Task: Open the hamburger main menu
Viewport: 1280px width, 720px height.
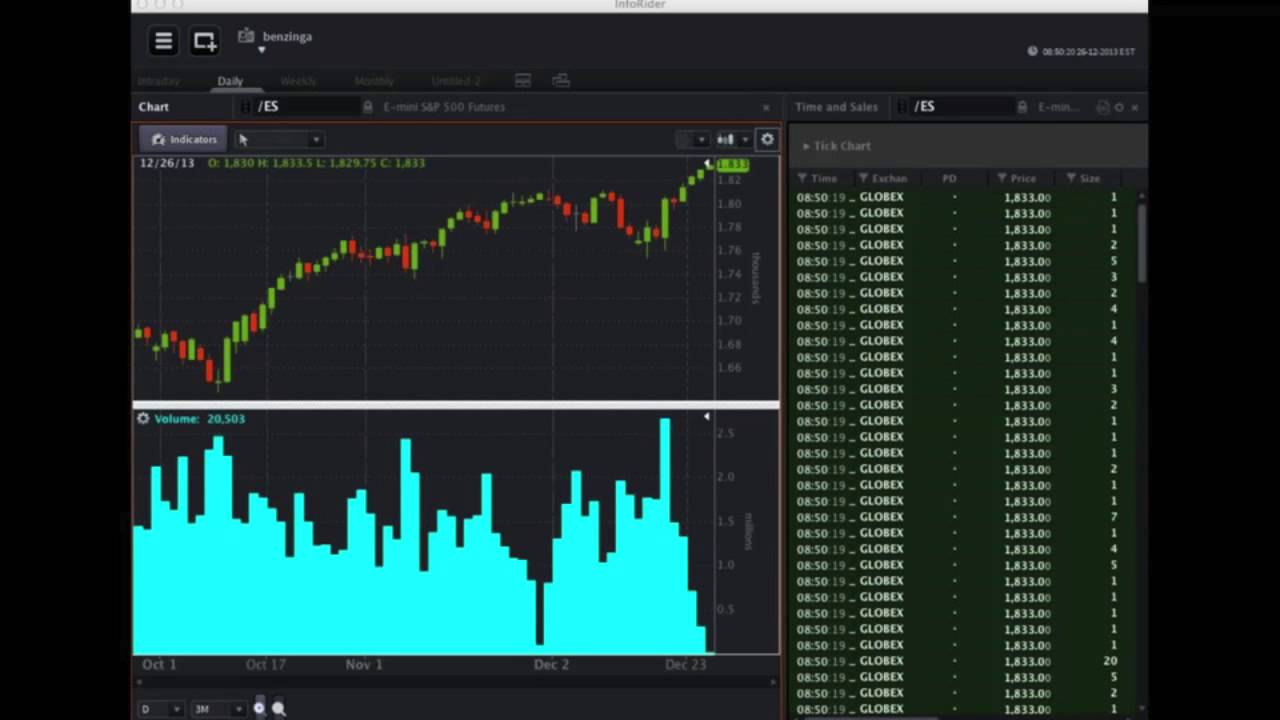Action: tap(163, 41)
